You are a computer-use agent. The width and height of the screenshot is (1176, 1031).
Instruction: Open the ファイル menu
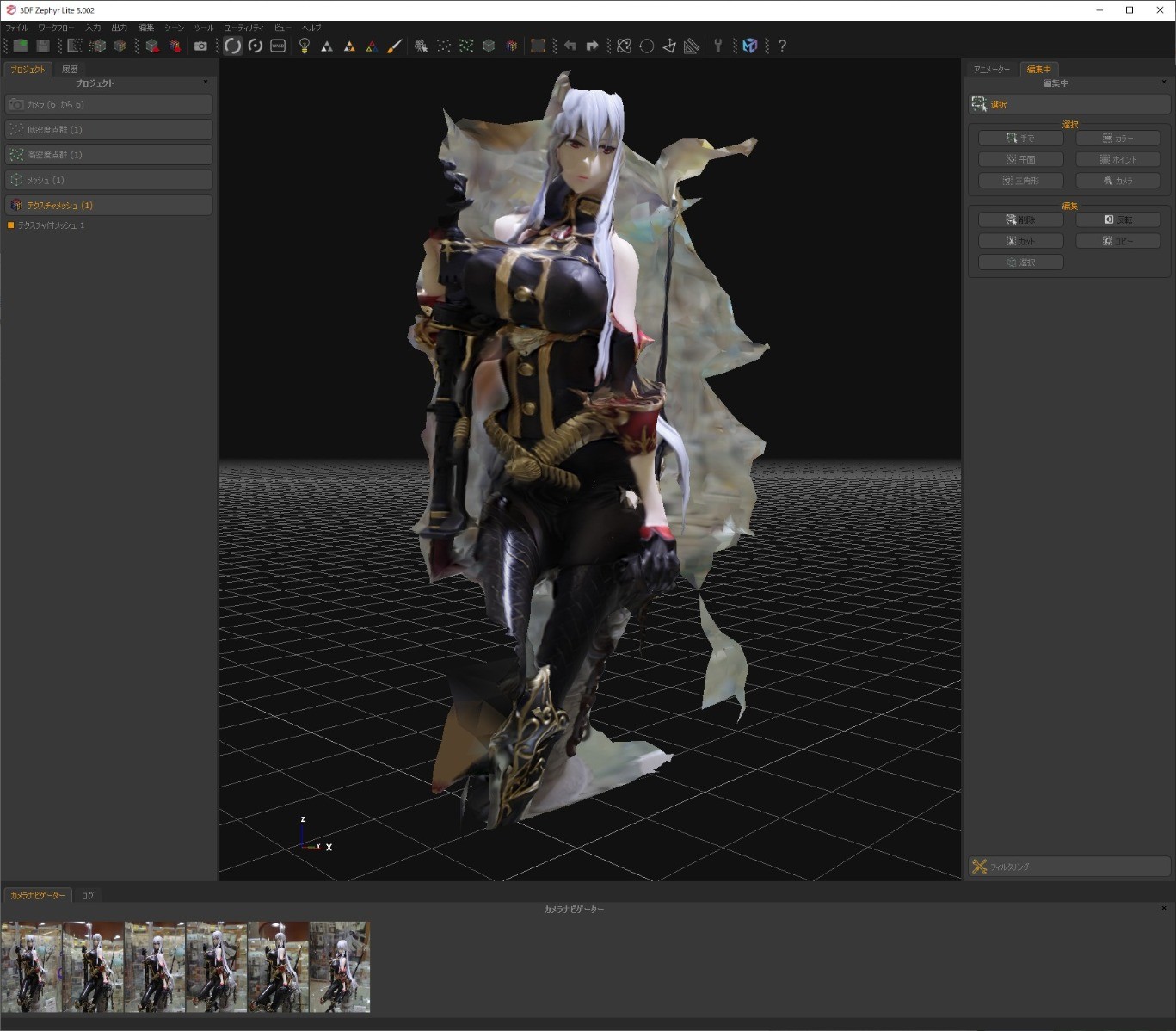click(16, 28)
